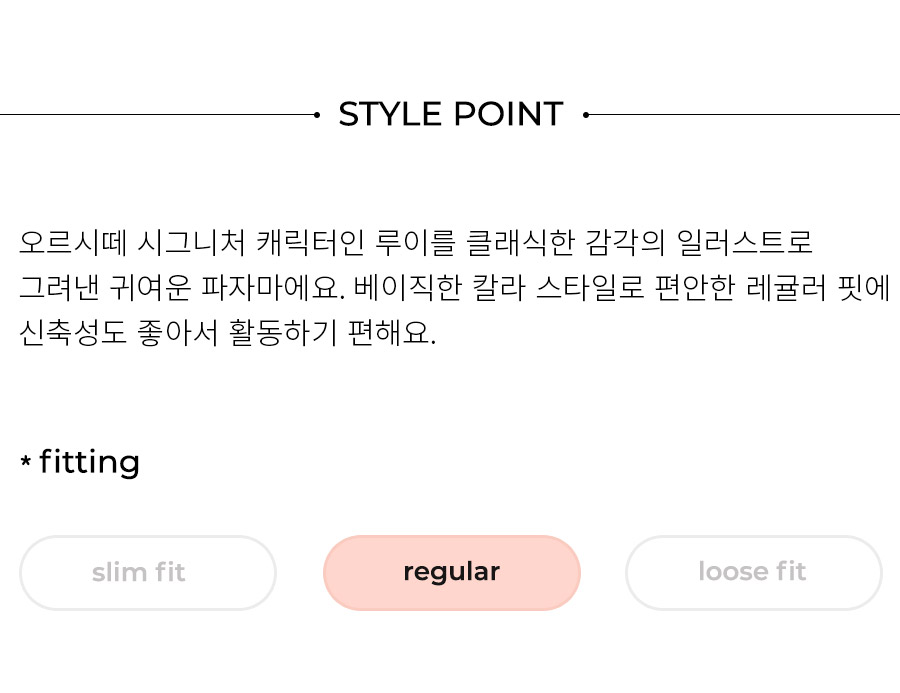Click the word POINT in the heading
The height and width of the screenshot is (693, 900).
click(509, 114)
